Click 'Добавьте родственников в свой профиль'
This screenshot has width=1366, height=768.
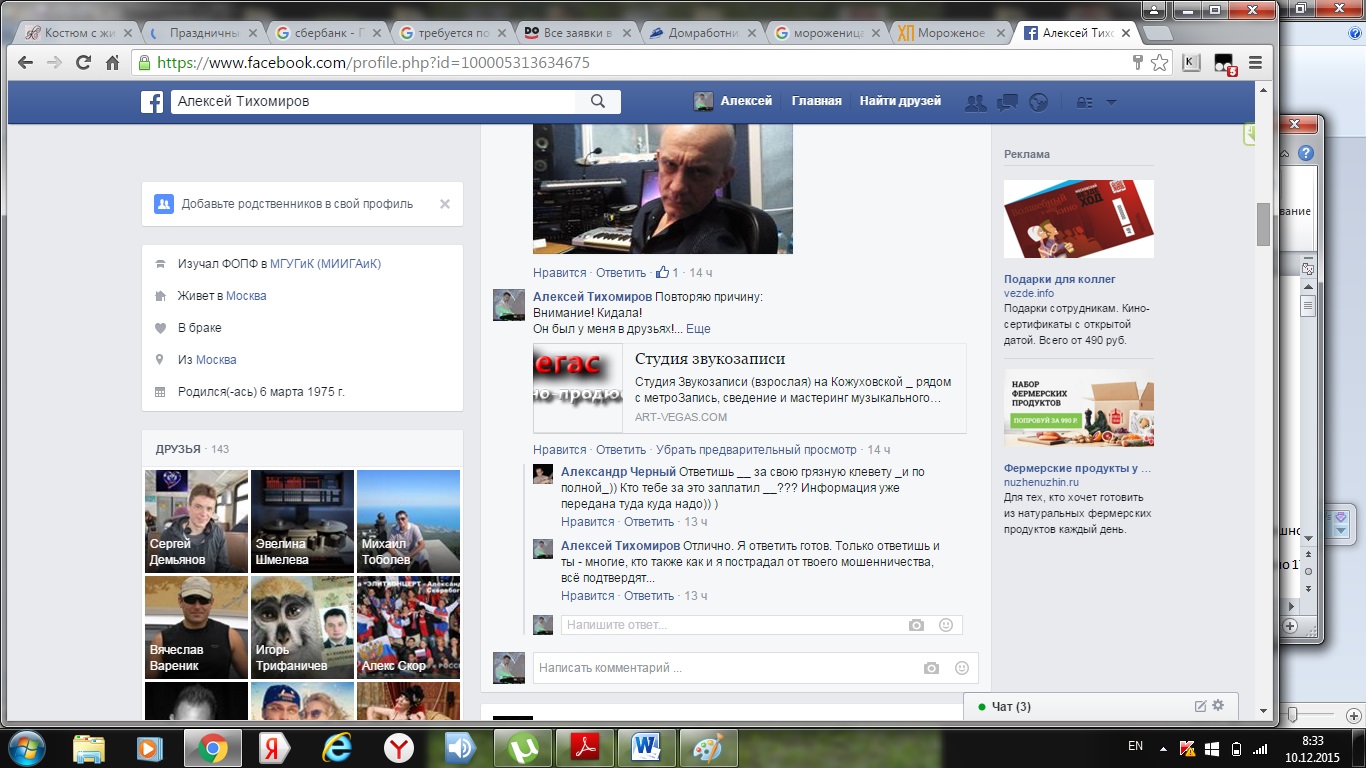point(297,204)
